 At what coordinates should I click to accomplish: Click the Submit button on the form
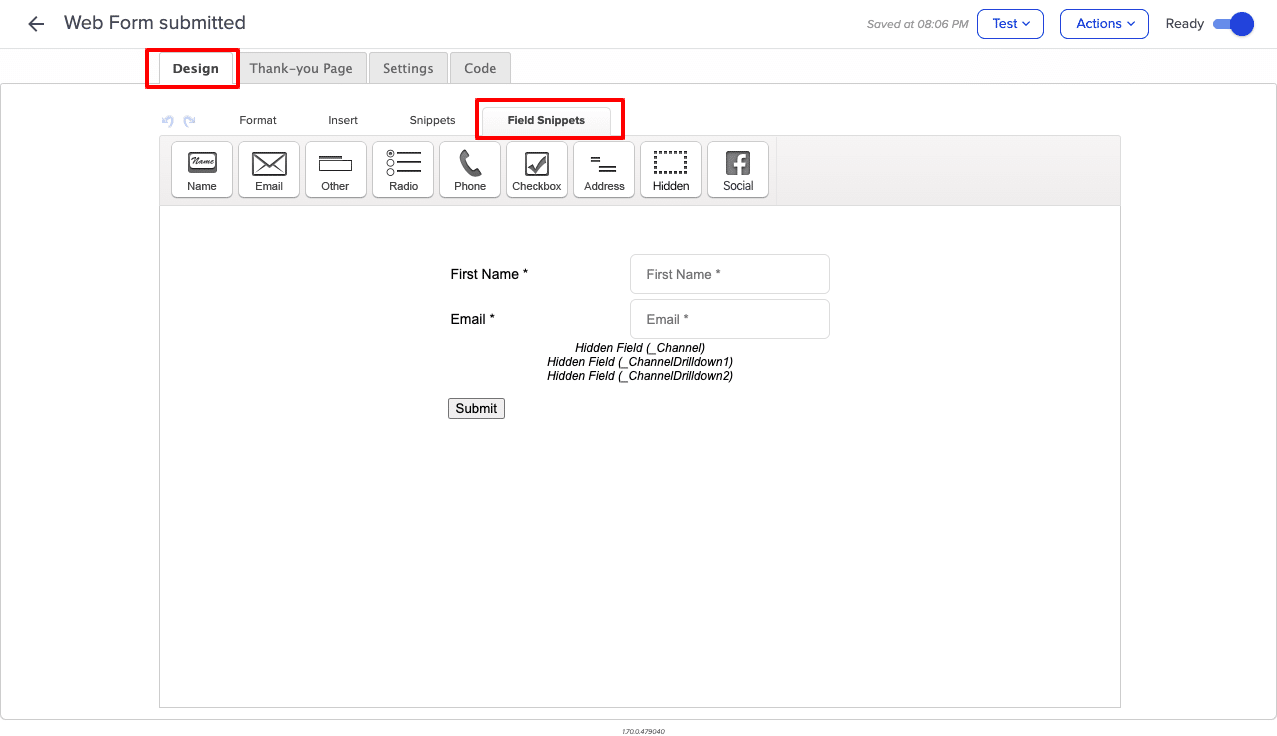(476, 408)
